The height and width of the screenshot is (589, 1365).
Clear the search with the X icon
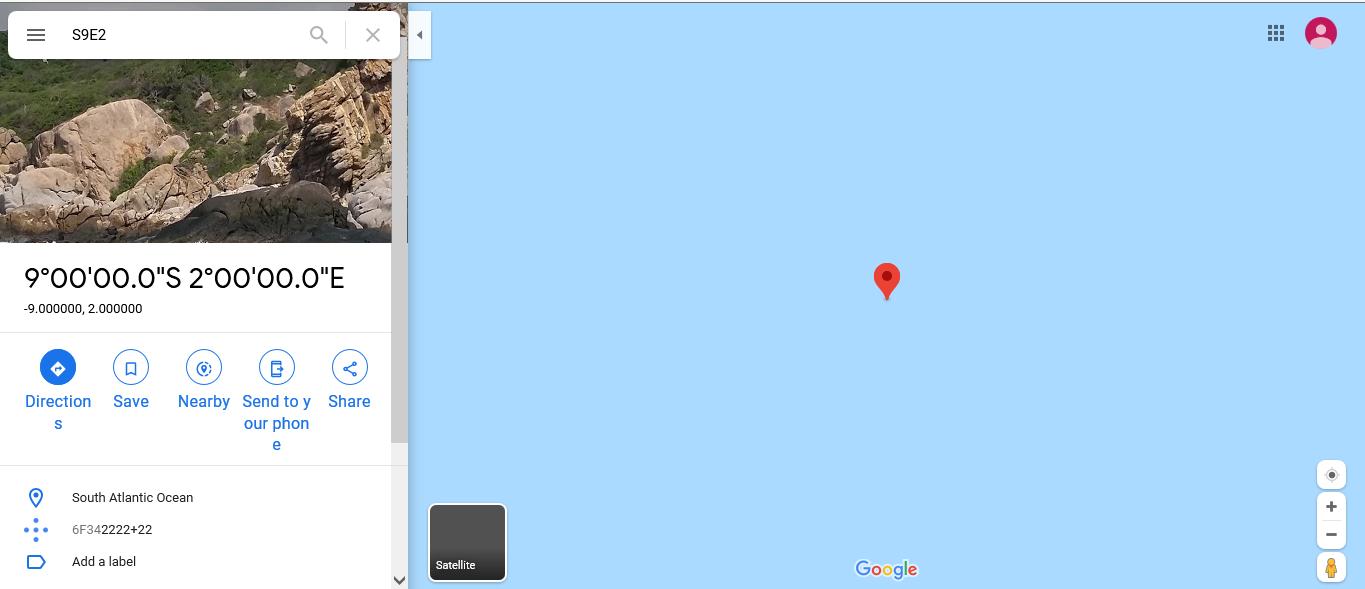tap(373, 35)
